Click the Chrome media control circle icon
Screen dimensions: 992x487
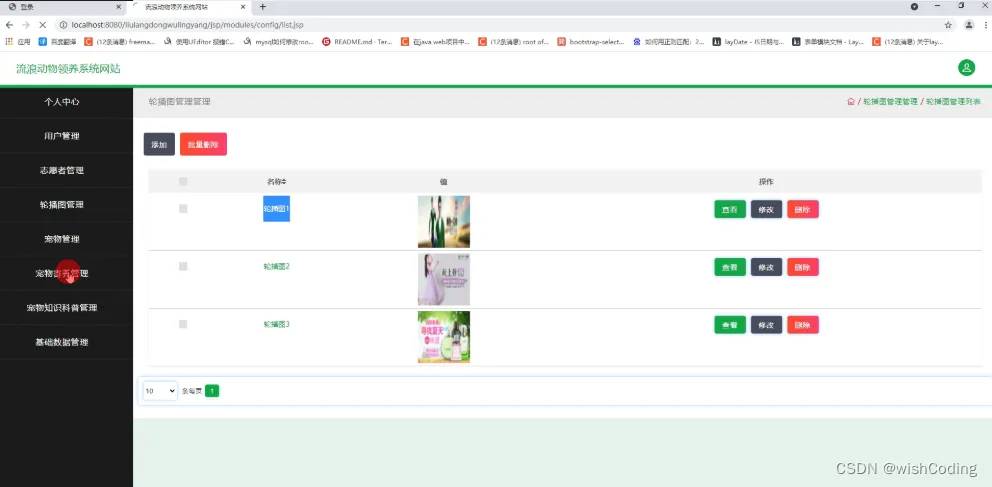click(x=914, y=6)
